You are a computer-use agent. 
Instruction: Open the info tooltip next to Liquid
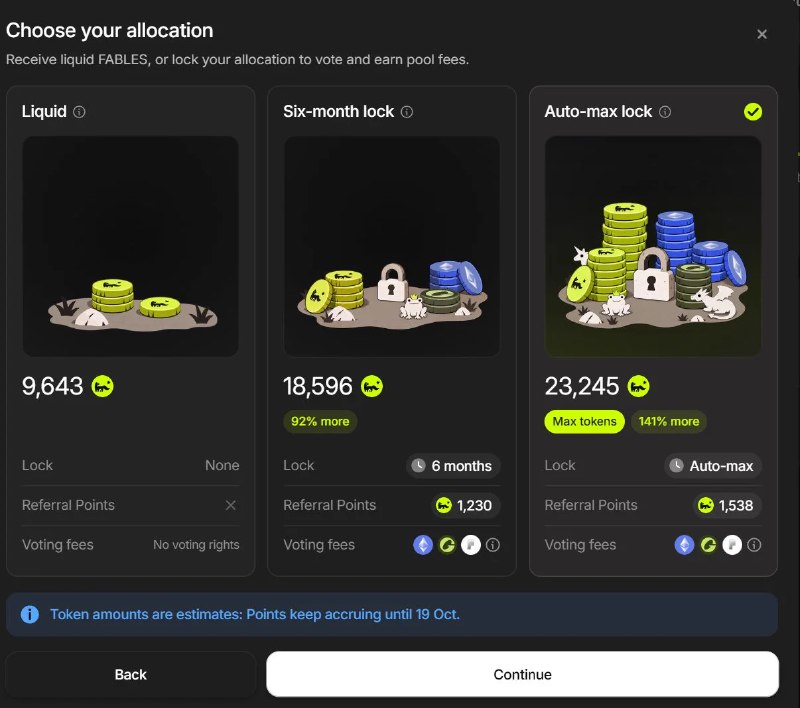pyautogui.click(x=79, y=112)
